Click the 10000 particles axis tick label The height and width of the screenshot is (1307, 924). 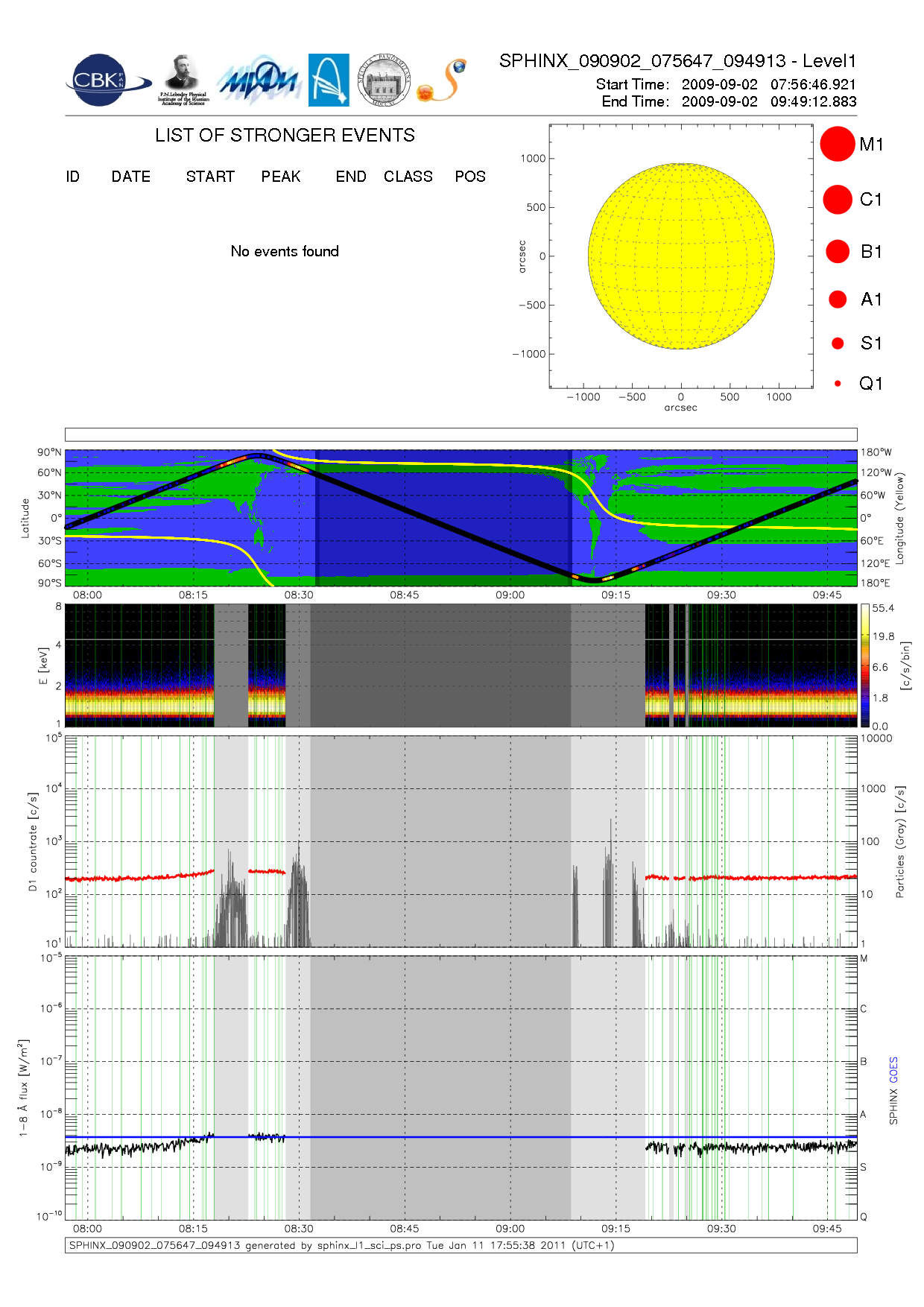(x=876, y=738)
